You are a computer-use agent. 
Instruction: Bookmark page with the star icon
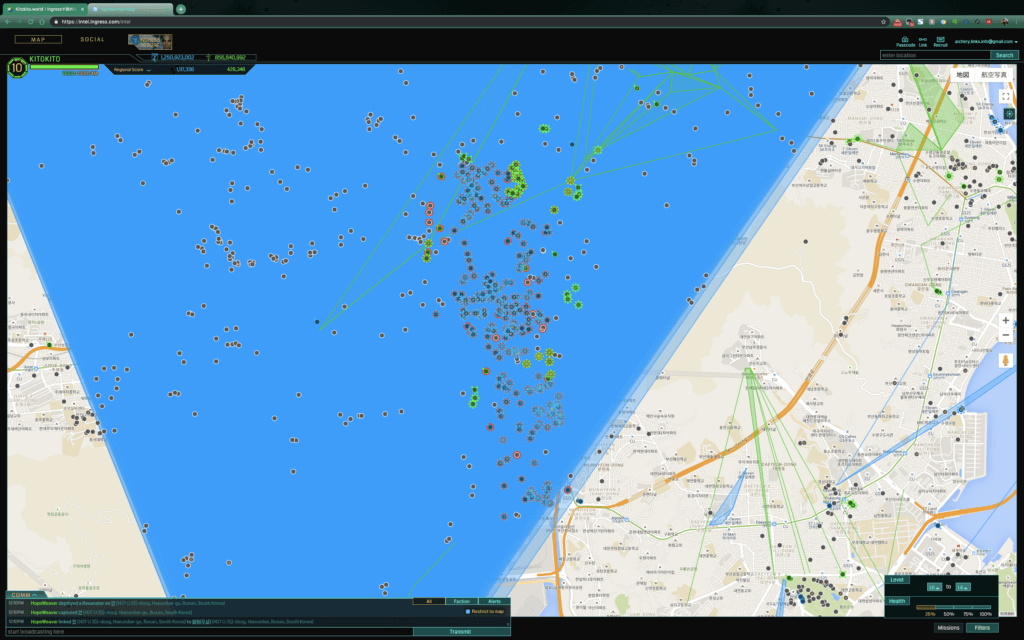[884, 22]
